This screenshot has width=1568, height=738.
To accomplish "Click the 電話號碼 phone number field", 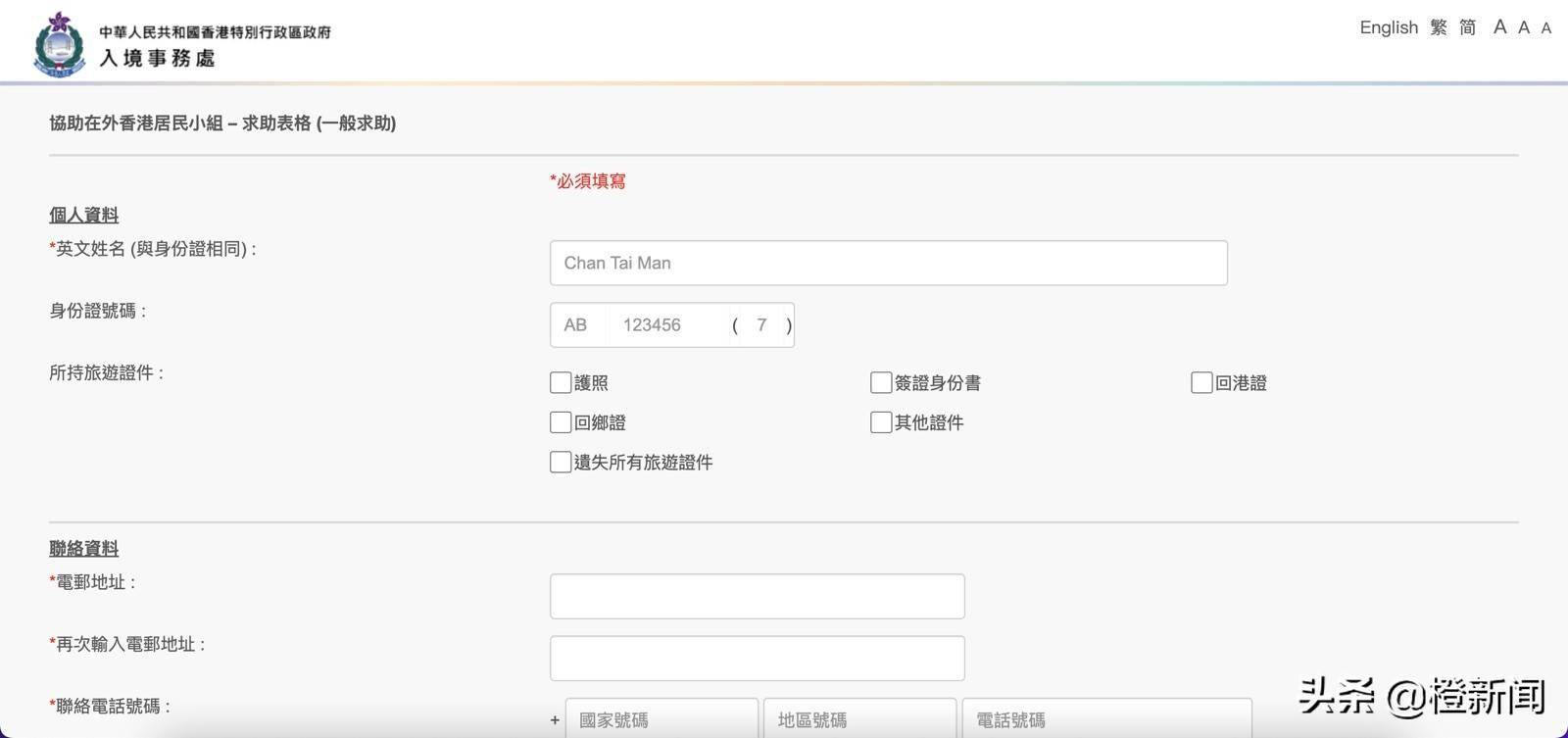I will (1106, 719).
